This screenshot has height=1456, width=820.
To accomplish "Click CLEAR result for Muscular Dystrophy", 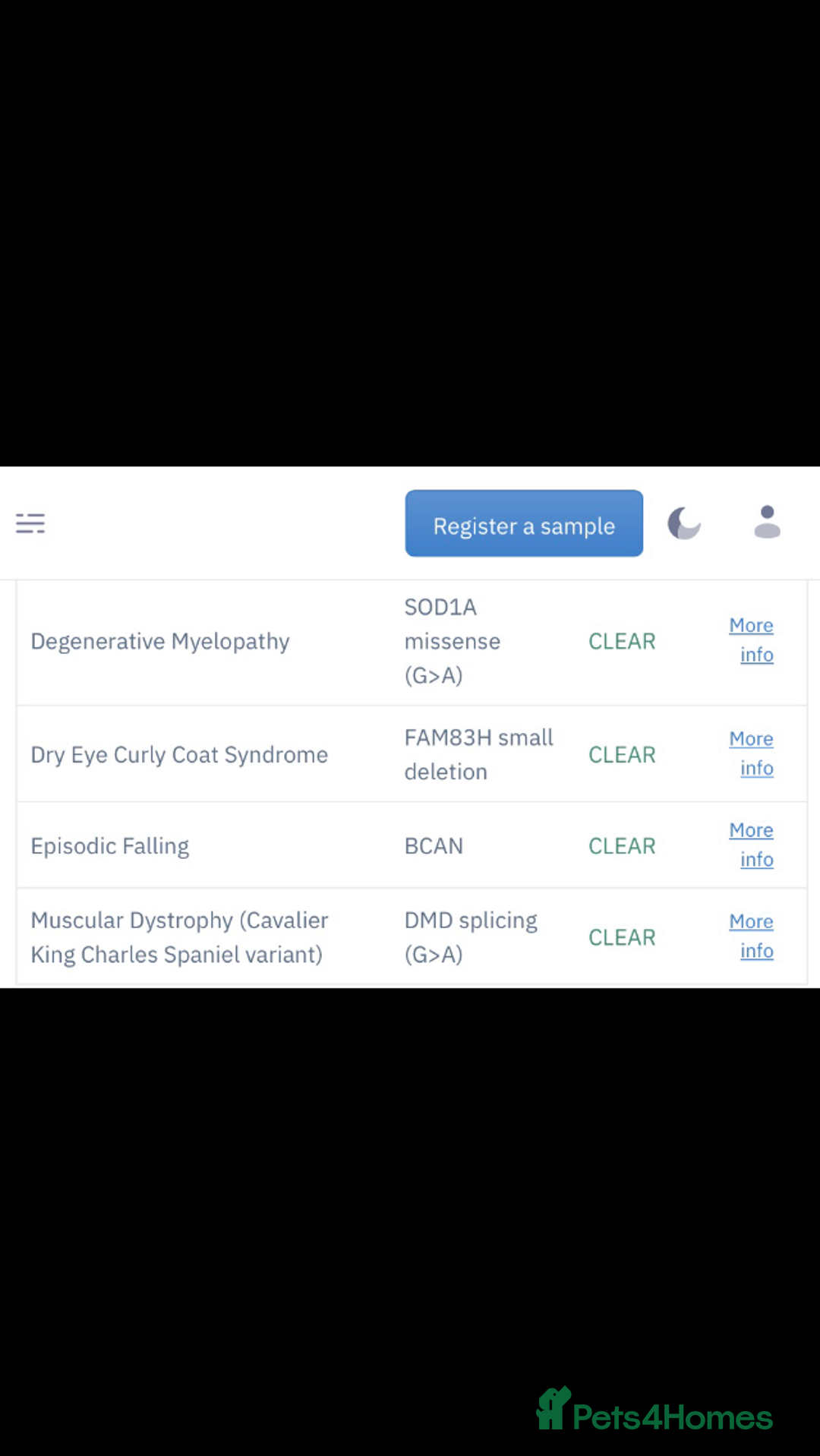I will [622, 938].
